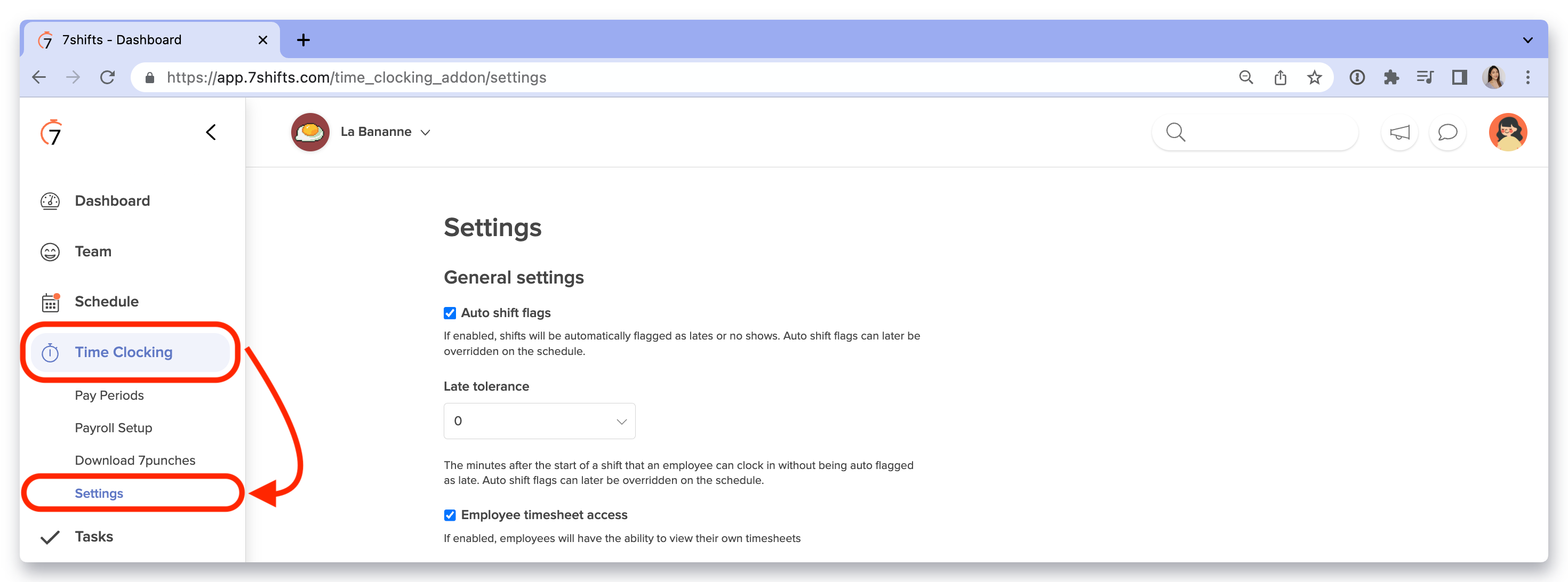Click into the header search field
Viewport: 1568px width, 582px height.
1255,132
